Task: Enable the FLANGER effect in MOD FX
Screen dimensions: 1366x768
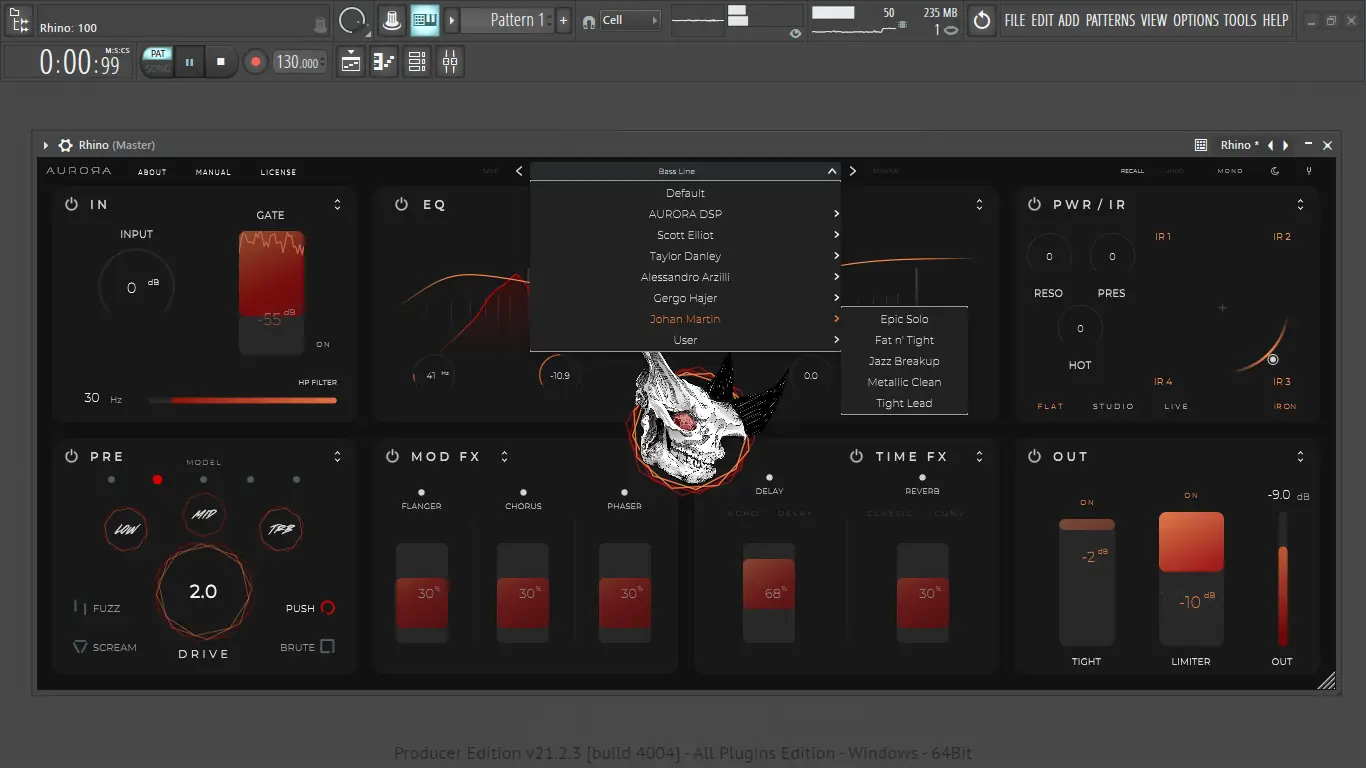Action: (x=421, y=492)
